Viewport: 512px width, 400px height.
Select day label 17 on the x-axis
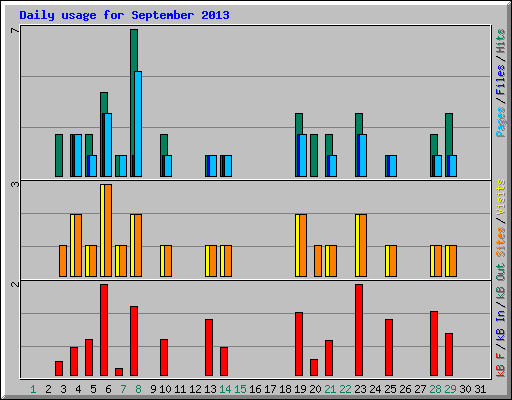coord(270,389)
